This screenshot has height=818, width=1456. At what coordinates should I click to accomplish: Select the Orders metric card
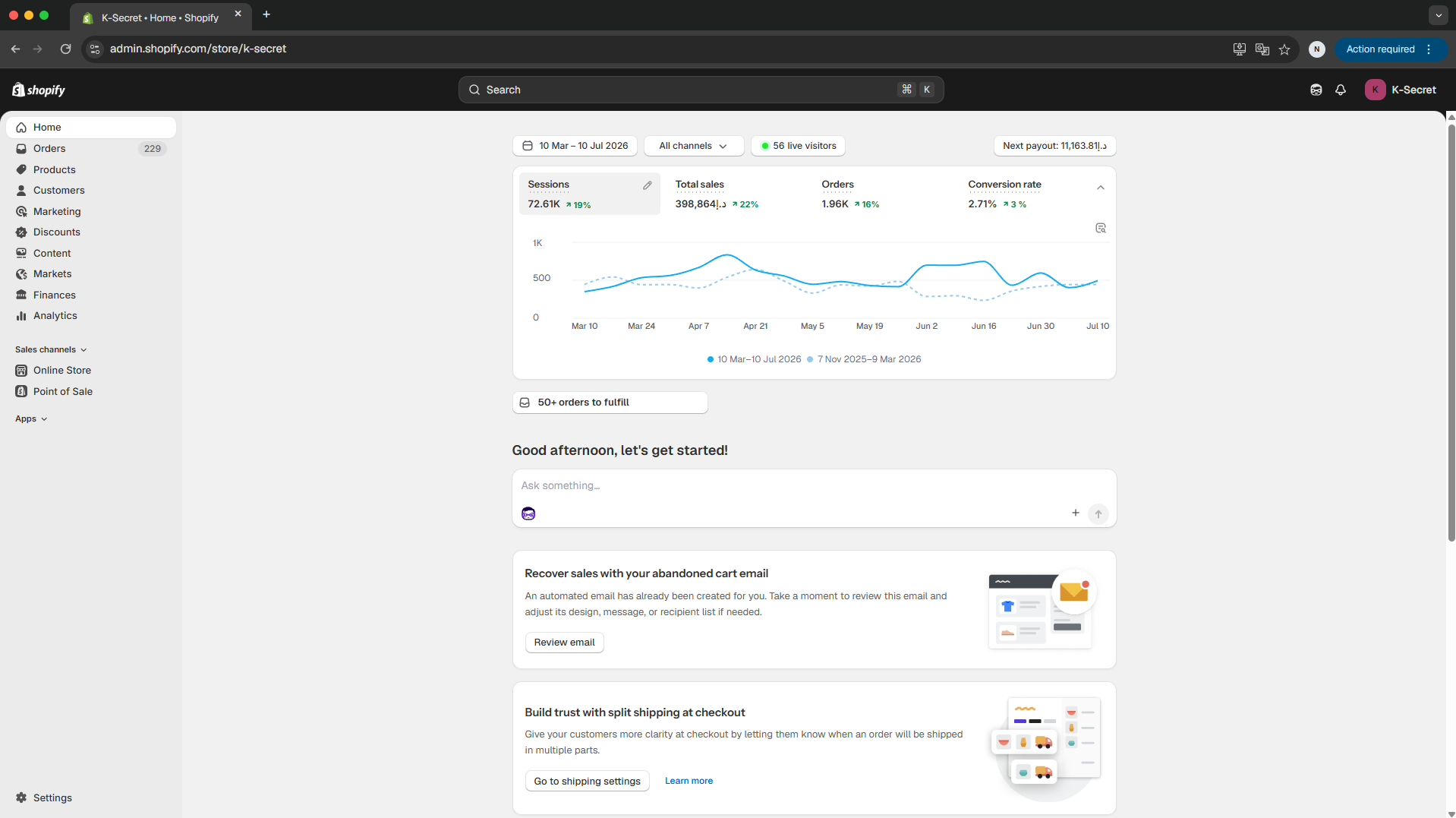[x=883, y=194]
